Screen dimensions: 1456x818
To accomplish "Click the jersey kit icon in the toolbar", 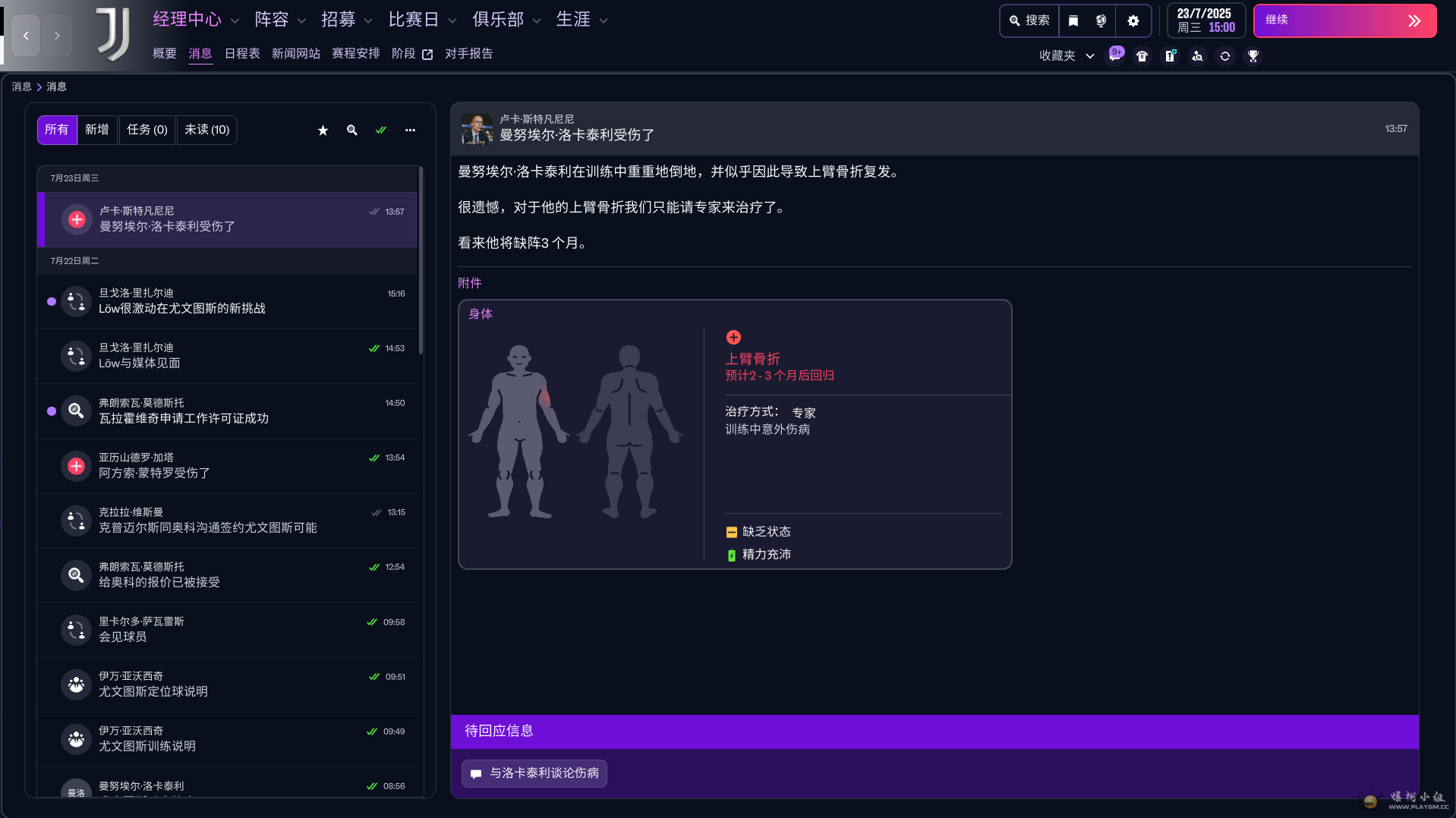I will tap(1142, 55).
